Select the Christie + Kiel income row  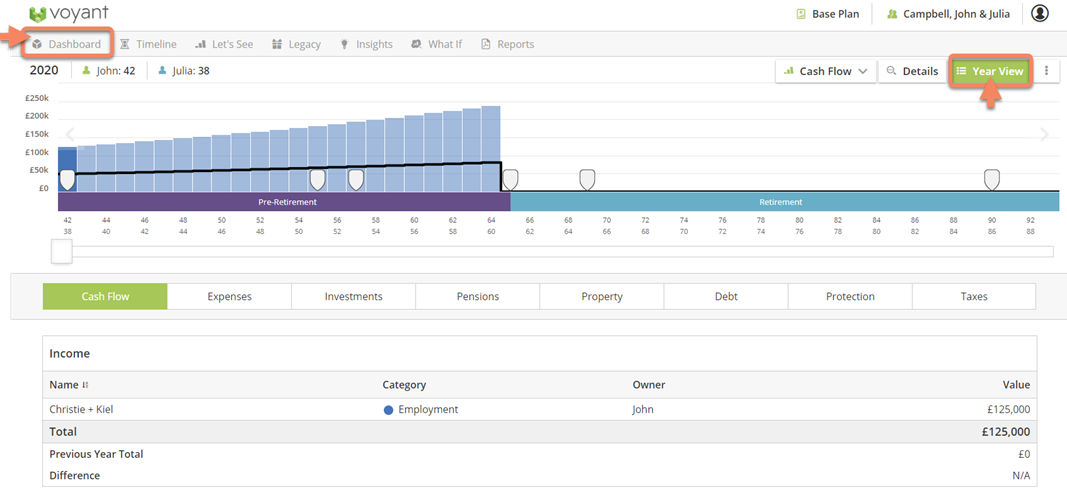tap(539, 409)
